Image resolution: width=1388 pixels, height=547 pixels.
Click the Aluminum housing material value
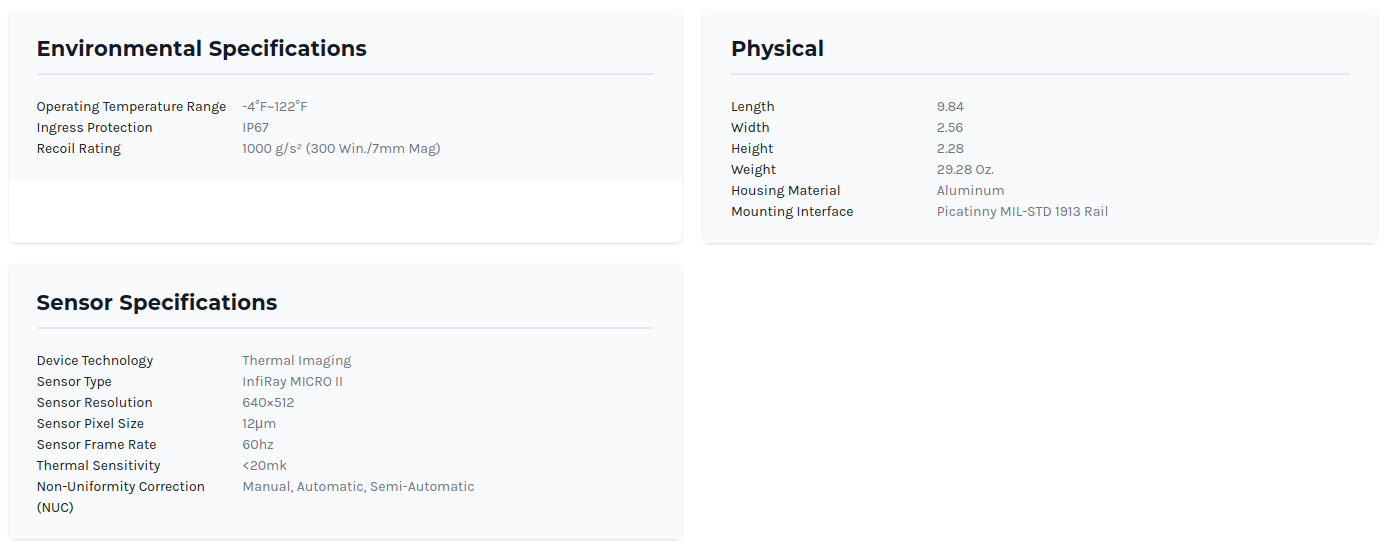970,191
